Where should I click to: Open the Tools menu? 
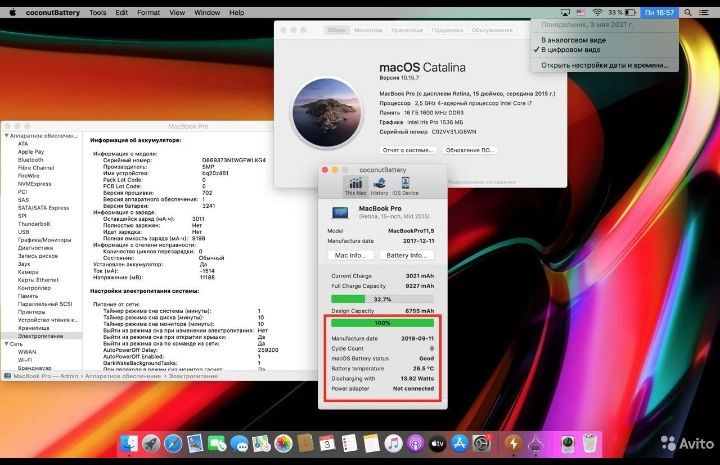(x=97, y=12)
